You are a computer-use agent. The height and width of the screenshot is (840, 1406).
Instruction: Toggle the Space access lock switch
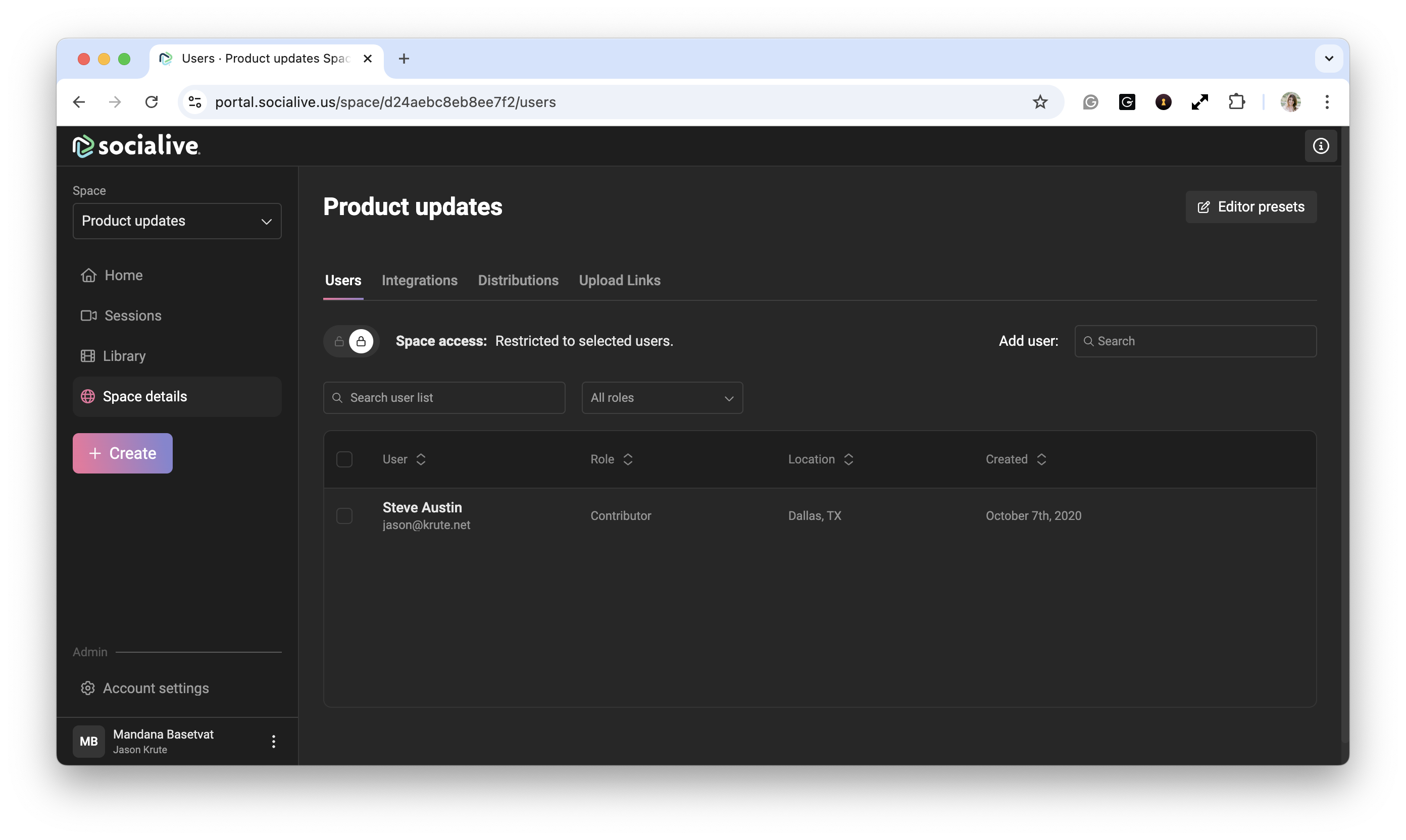350,341
